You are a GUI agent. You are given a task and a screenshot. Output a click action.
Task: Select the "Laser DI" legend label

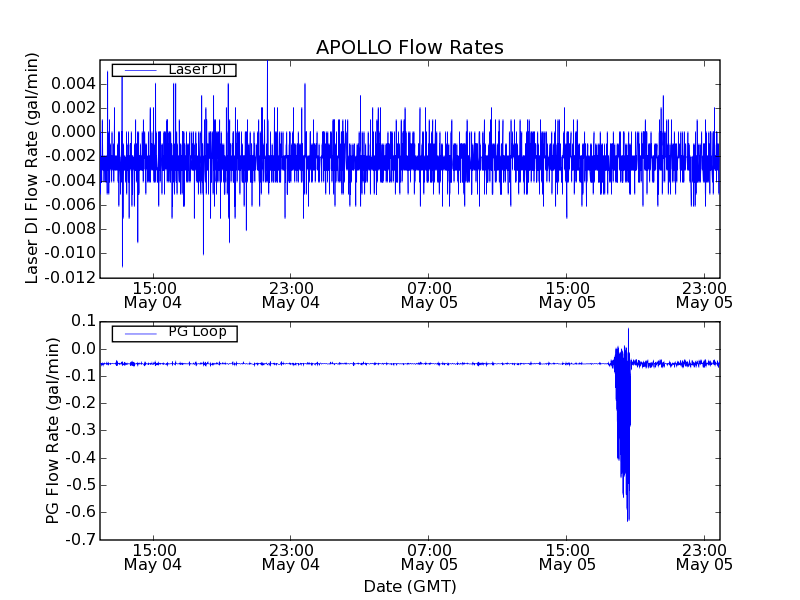point(196,69)
